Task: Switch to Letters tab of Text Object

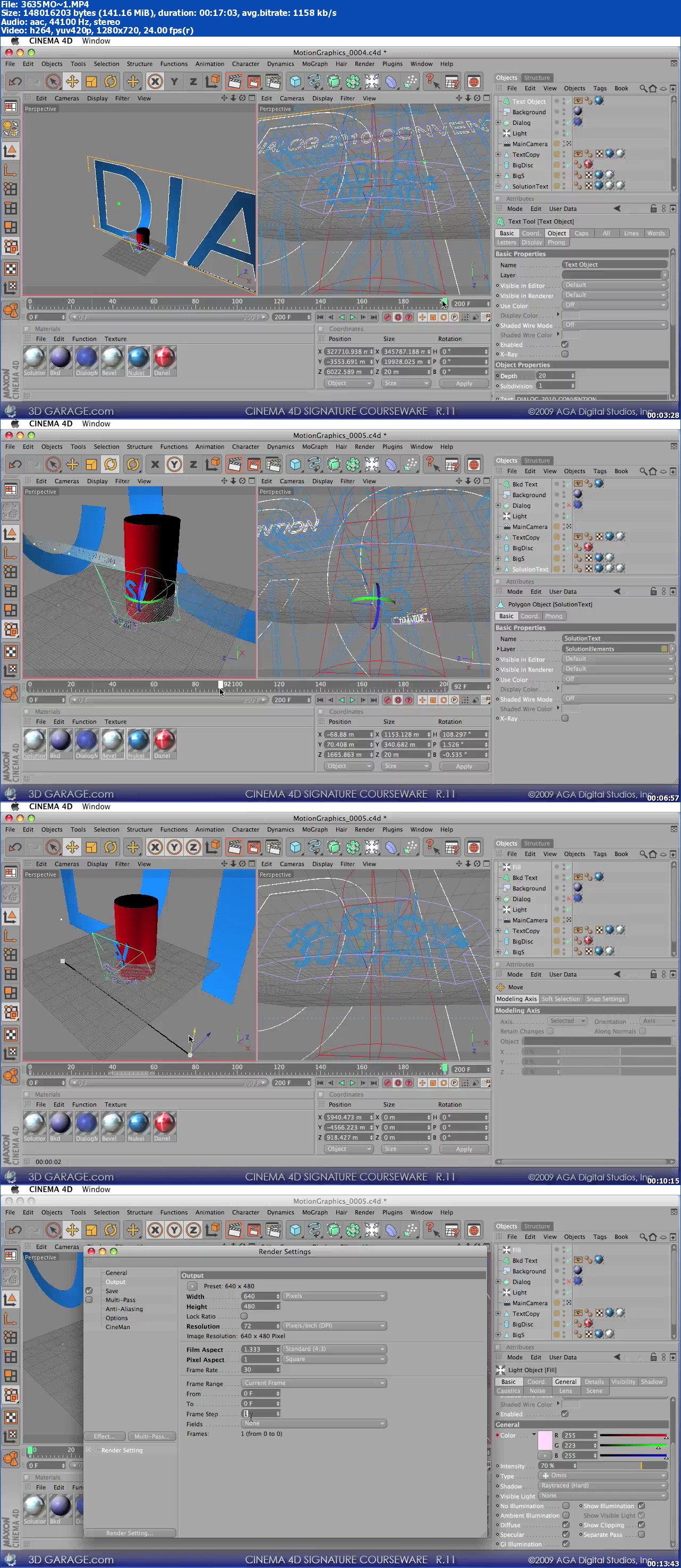Action: (506, 242)
